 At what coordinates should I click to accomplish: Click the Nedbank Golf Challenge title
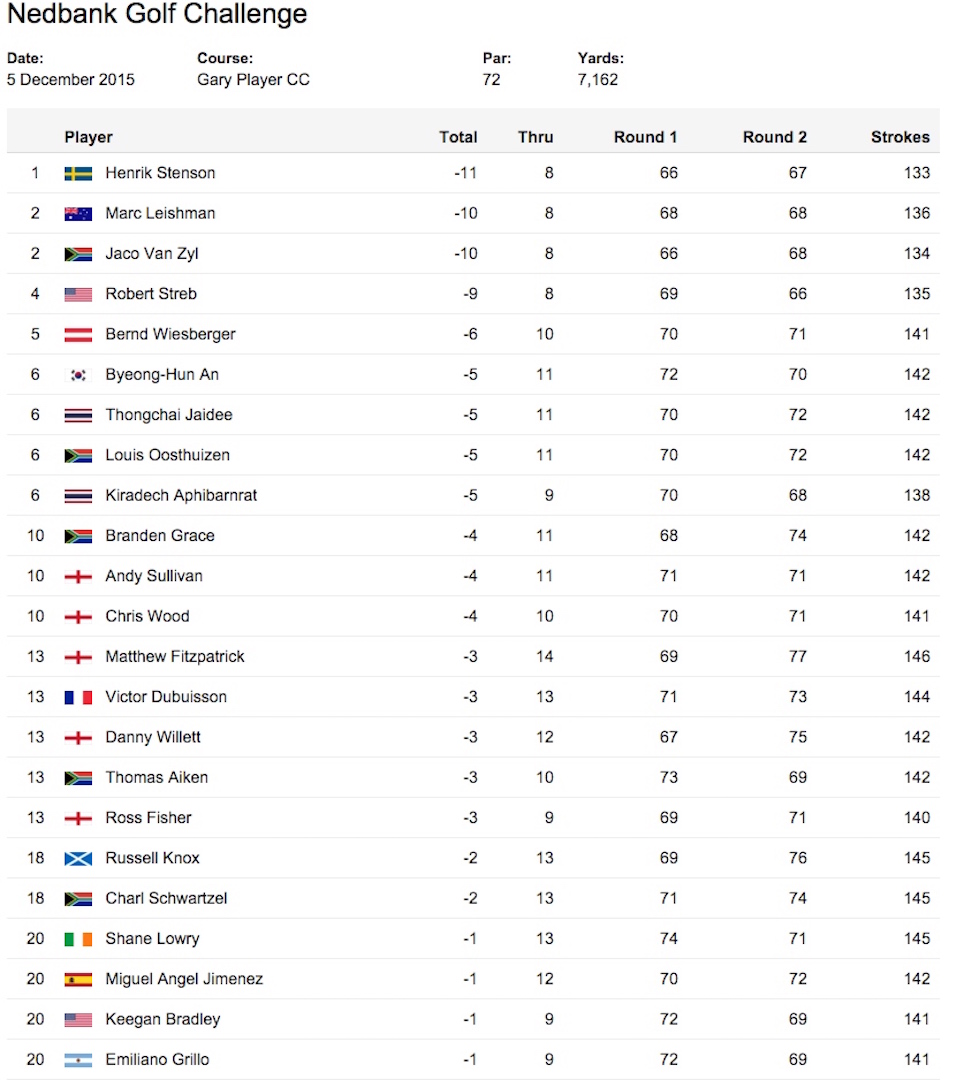click(x=157, y=14)
